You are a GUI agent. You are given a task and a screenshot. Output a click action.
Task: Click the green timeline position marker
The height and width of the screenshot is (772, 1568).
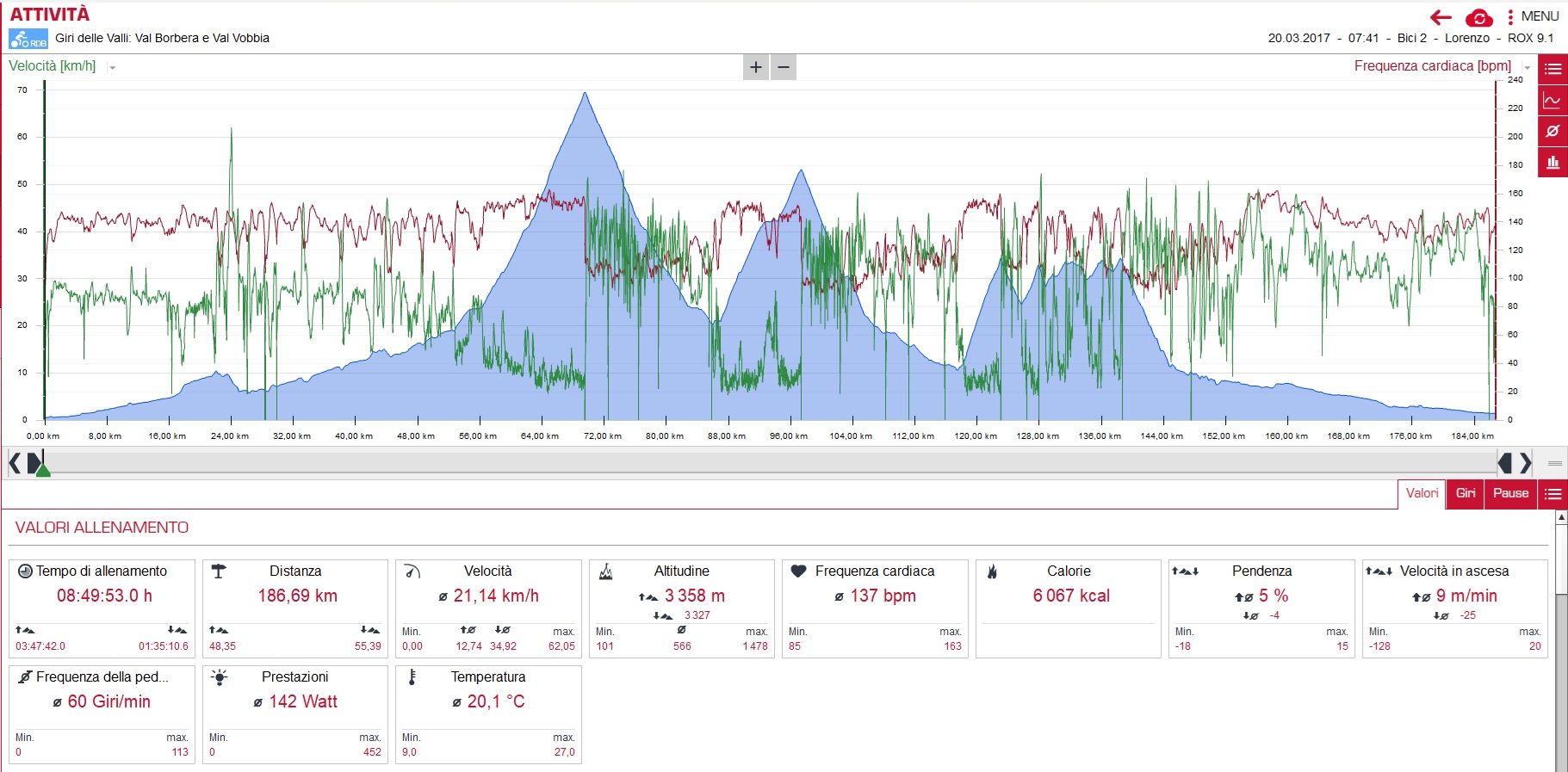point(42,469)
